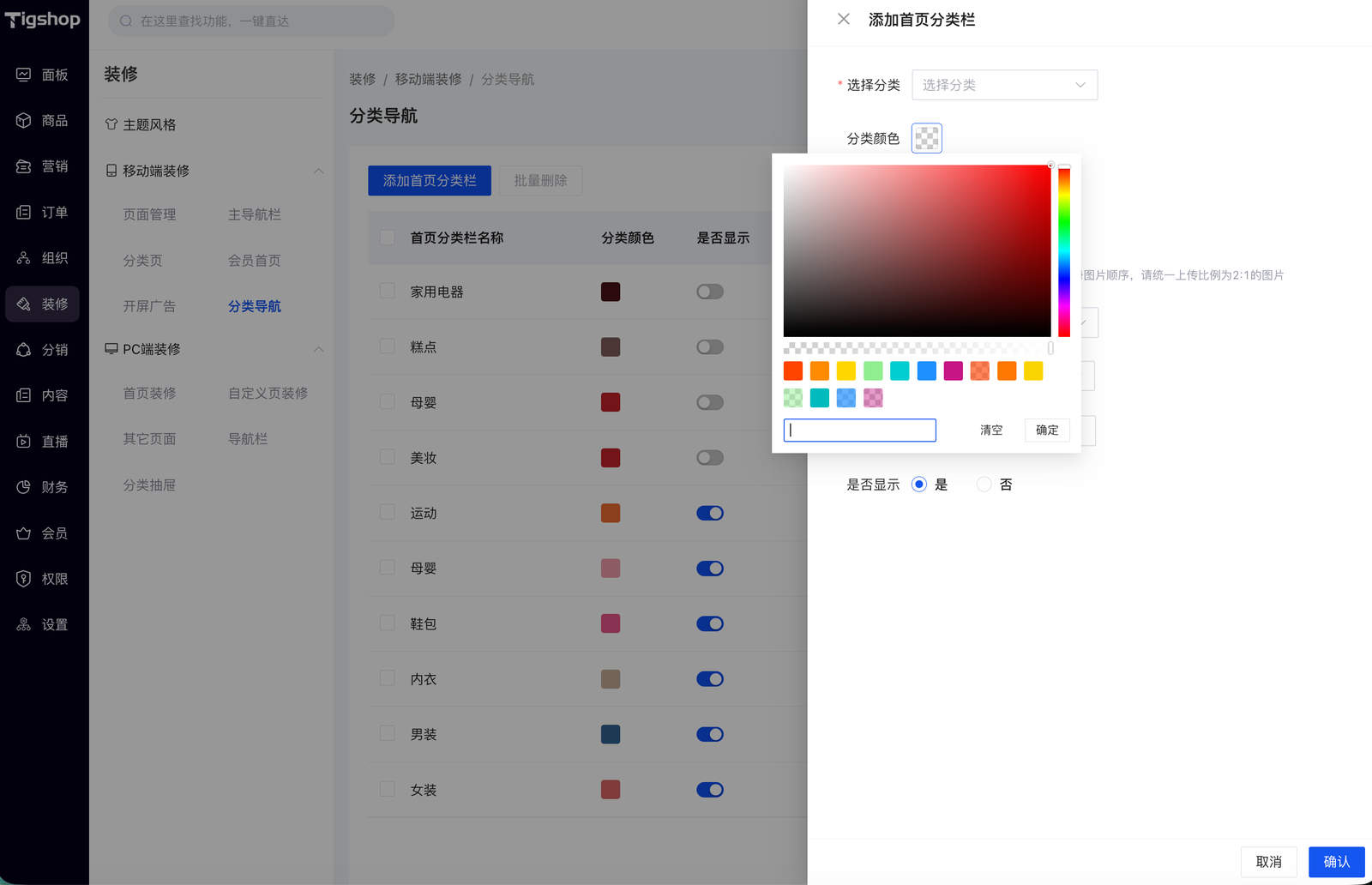Toggle display switch for 家用电器
Screen dimensions: 1372x885
(x=710, y=292)
